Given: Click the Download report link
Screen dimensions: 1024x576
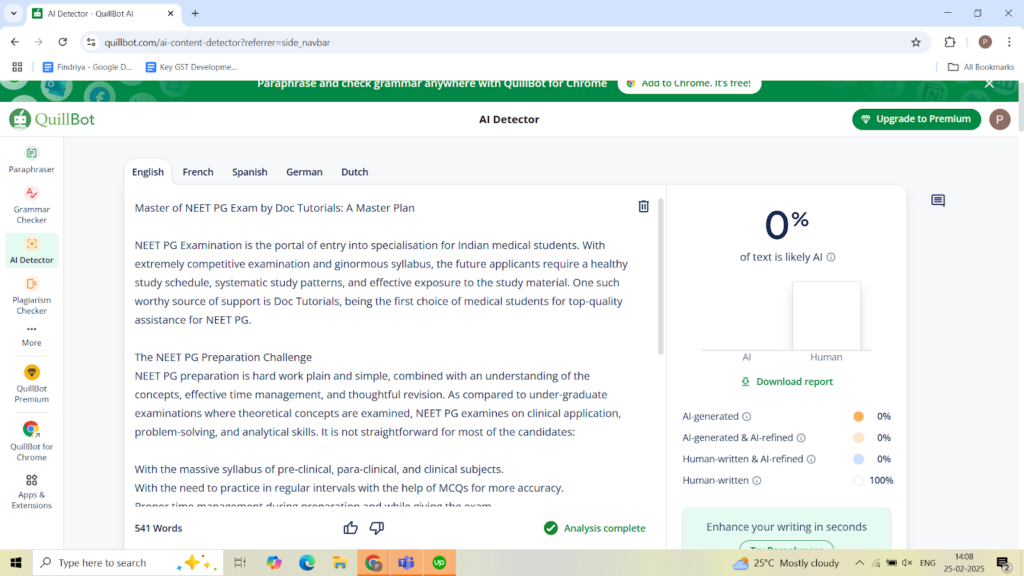Looking at the screenshot, I should pos(786,382).
